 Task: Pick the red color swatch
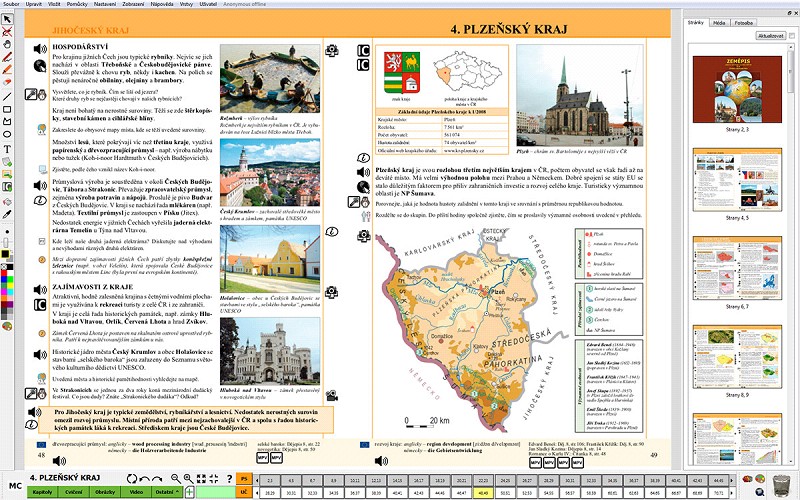click(5, 274)
